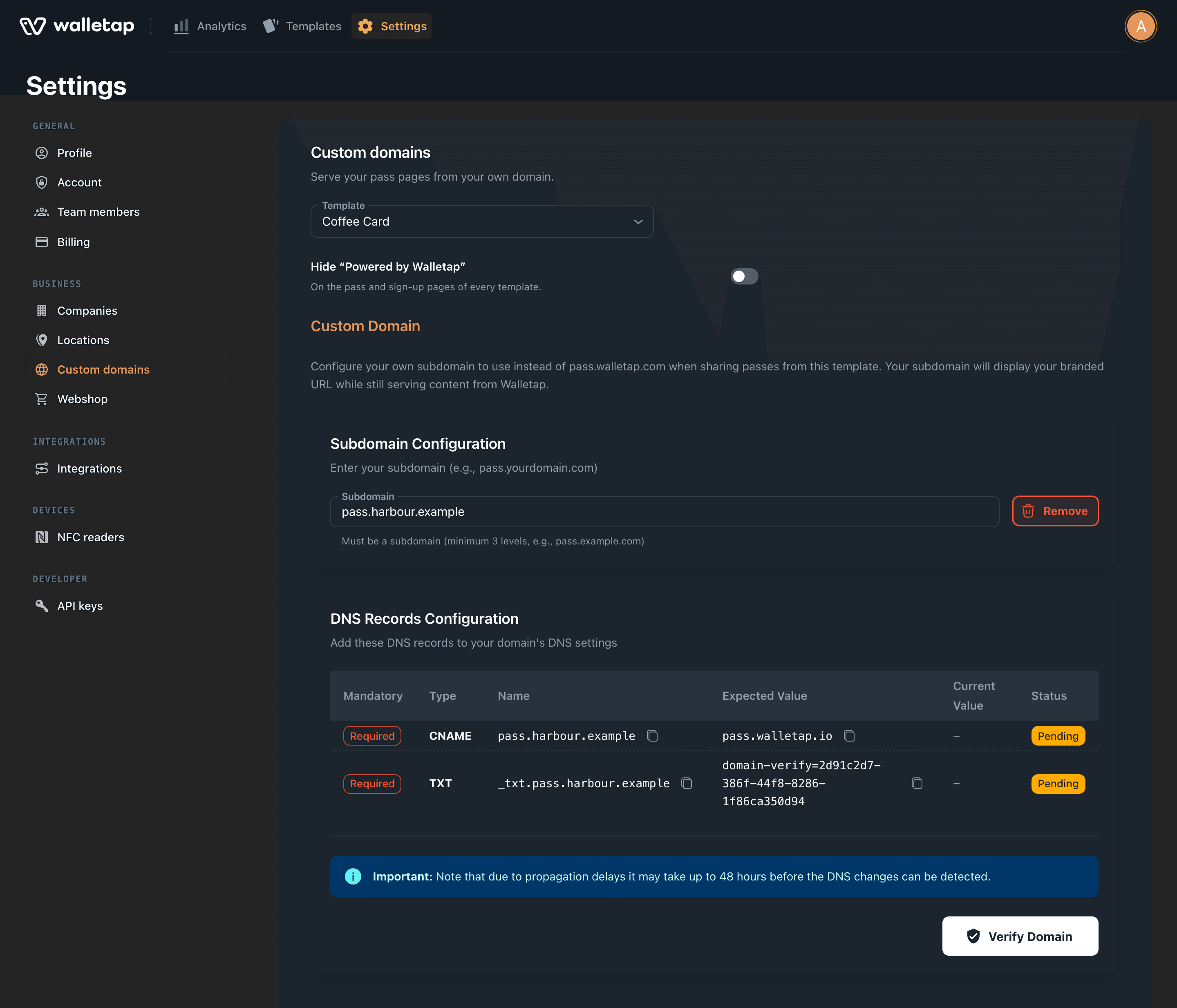Copy CNAME record name pass.harbour.example
1177x1008 pixels.
[652, 736]
